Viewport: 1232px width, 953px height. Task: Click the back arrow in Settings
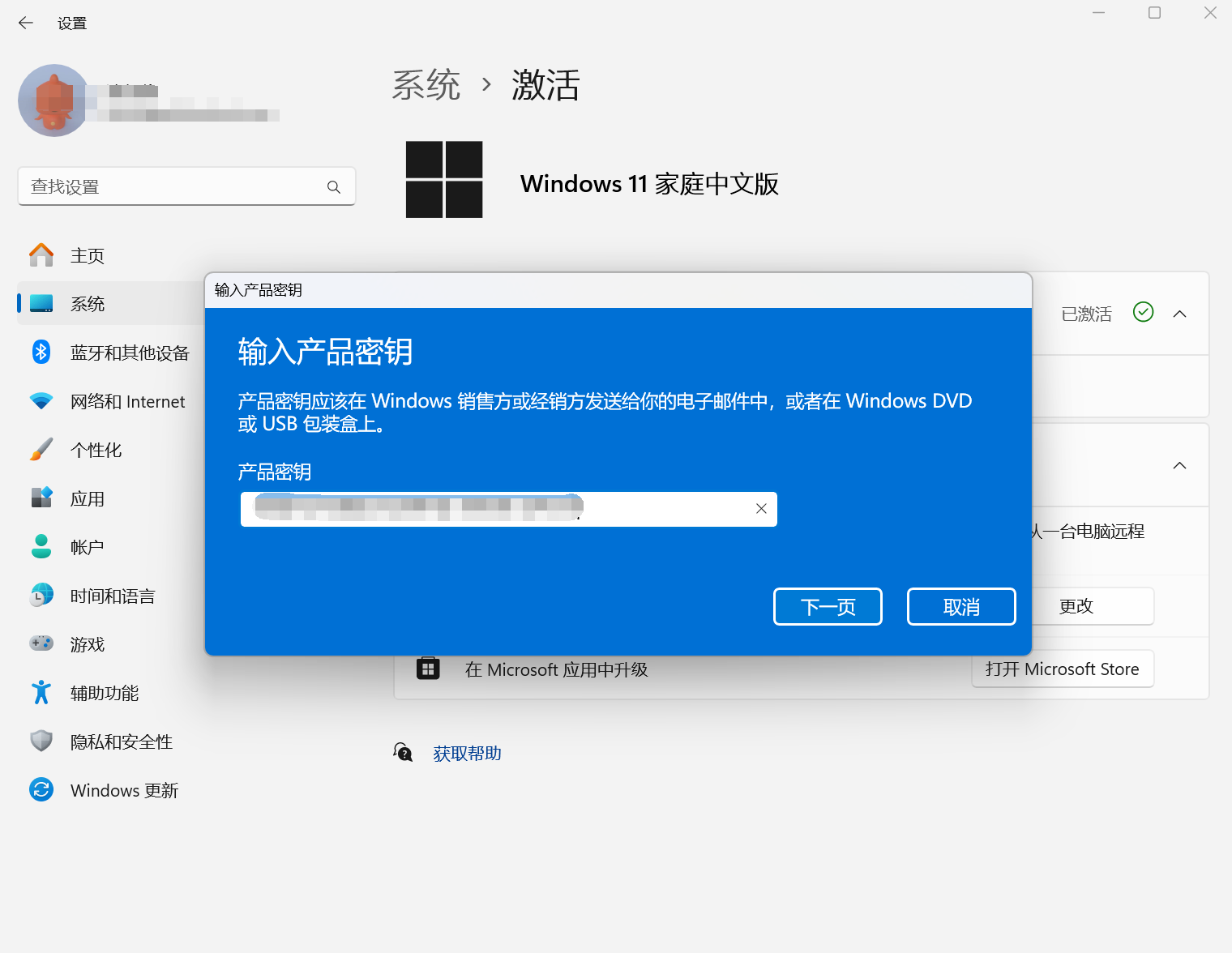pyautogui.click(x=26, y=23)
